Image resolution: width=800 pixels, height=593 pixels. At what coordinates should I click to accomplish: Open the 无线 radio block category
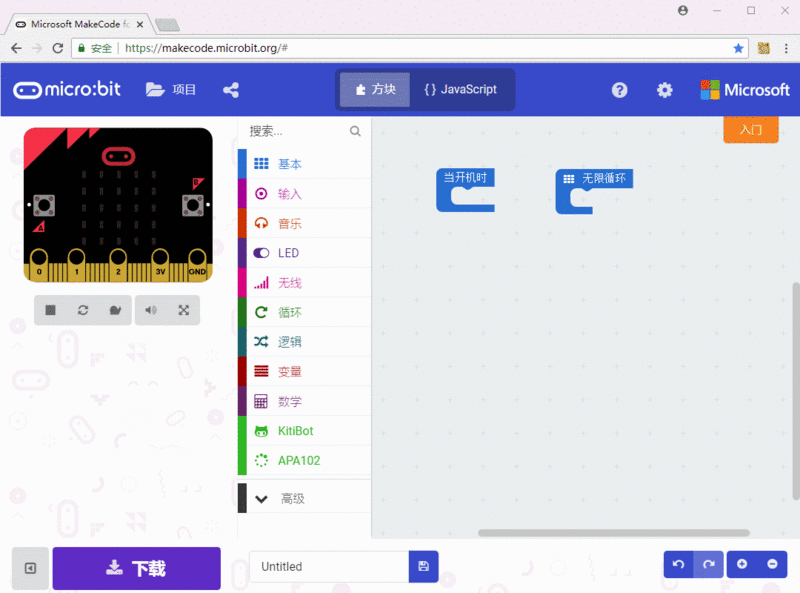305,282
